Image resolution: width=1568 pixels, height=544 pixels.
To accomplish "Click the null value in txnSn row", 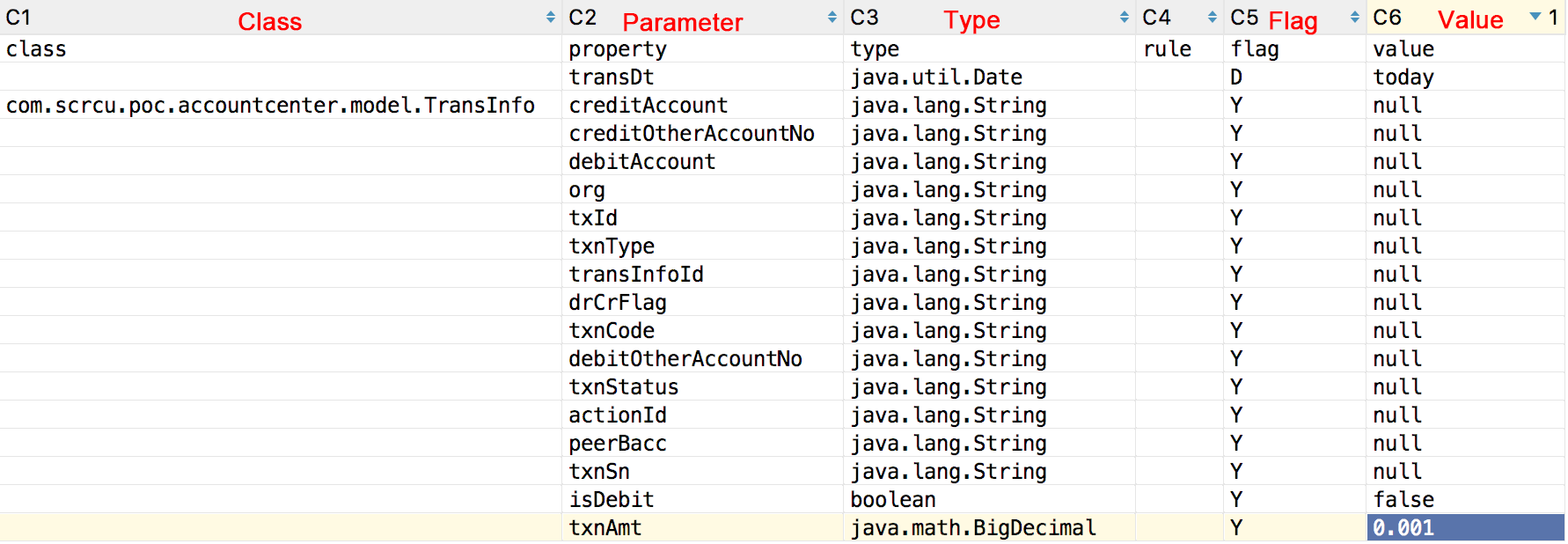I will pyautogui.click(x=1466, y=471).
